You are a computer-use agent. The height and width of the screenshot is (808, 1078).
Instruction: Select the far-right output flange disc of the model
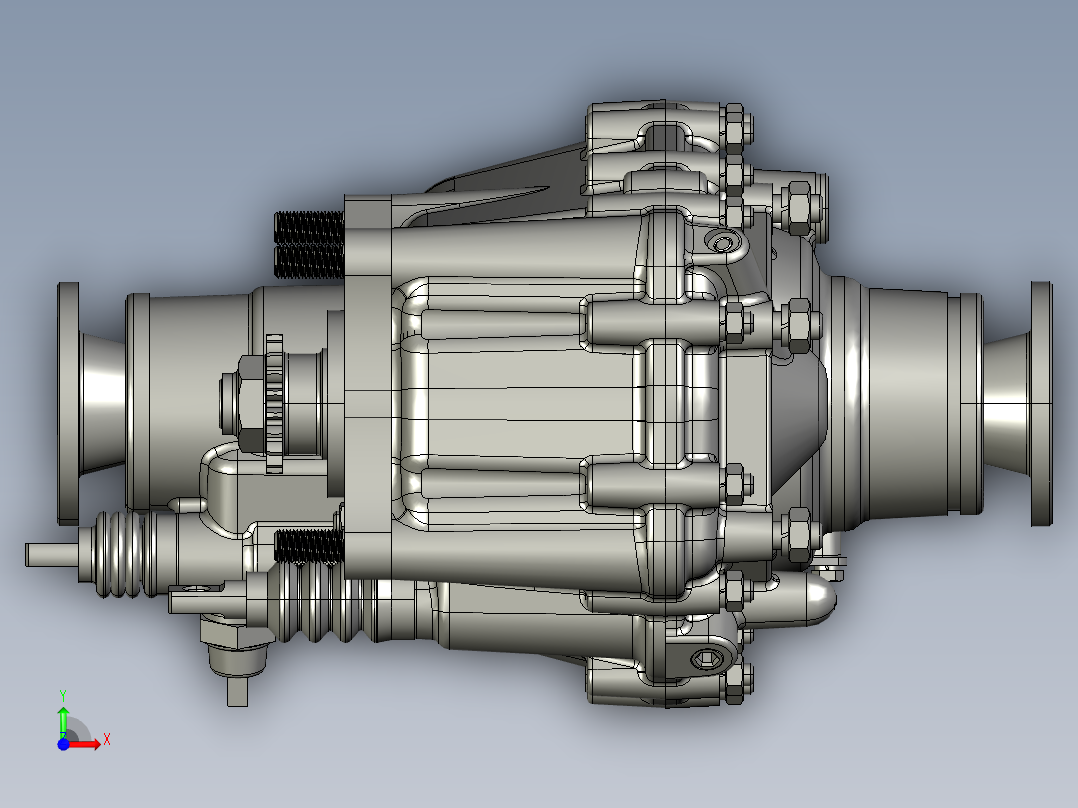pyautogui.click(x=1042, y=404)
